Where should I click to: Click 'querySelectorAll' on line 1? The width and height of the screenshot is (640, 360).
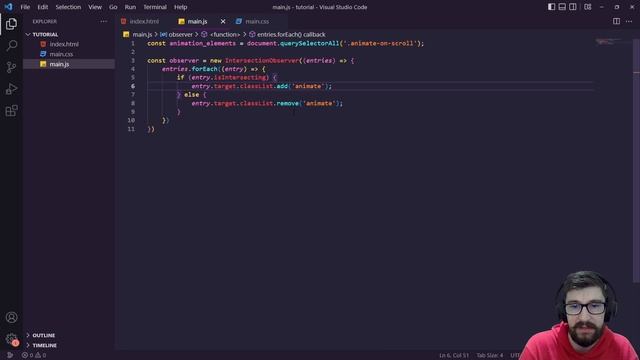coord(309,43)
